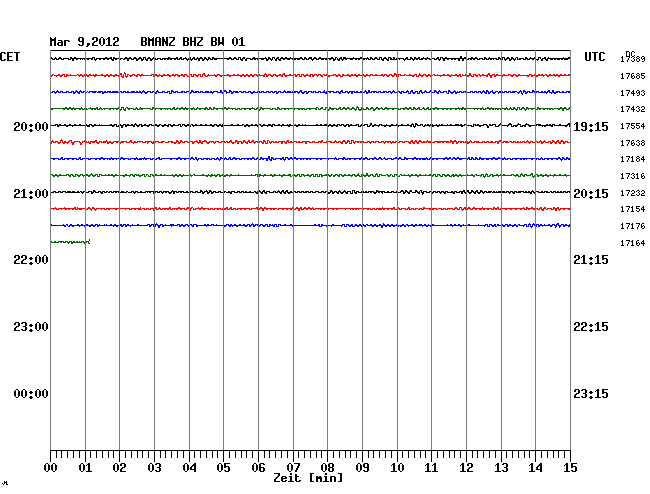The width and height of the screenshot is (650, 494).
Task: Click the "CET" time zone label
Action: (10, 57)
